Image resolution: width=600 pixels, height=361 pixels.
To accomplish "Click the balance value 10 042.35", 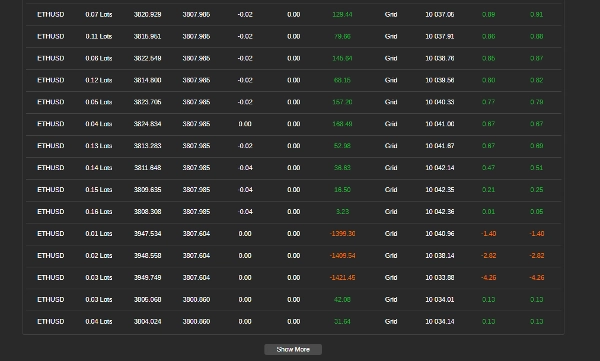I will pos(440,189).
